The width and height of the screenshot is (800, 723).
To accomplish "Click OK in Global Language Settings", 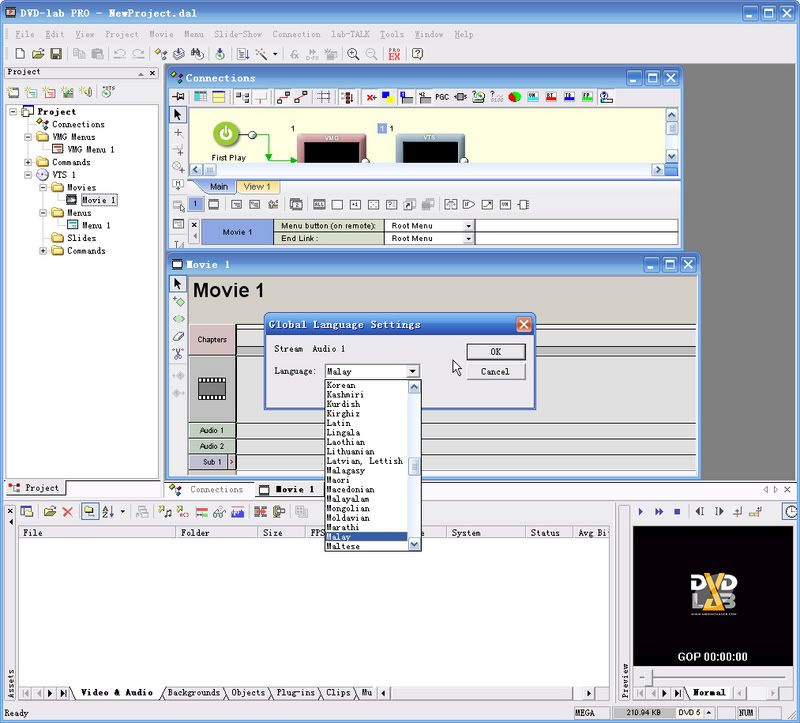I will (495, 352).
